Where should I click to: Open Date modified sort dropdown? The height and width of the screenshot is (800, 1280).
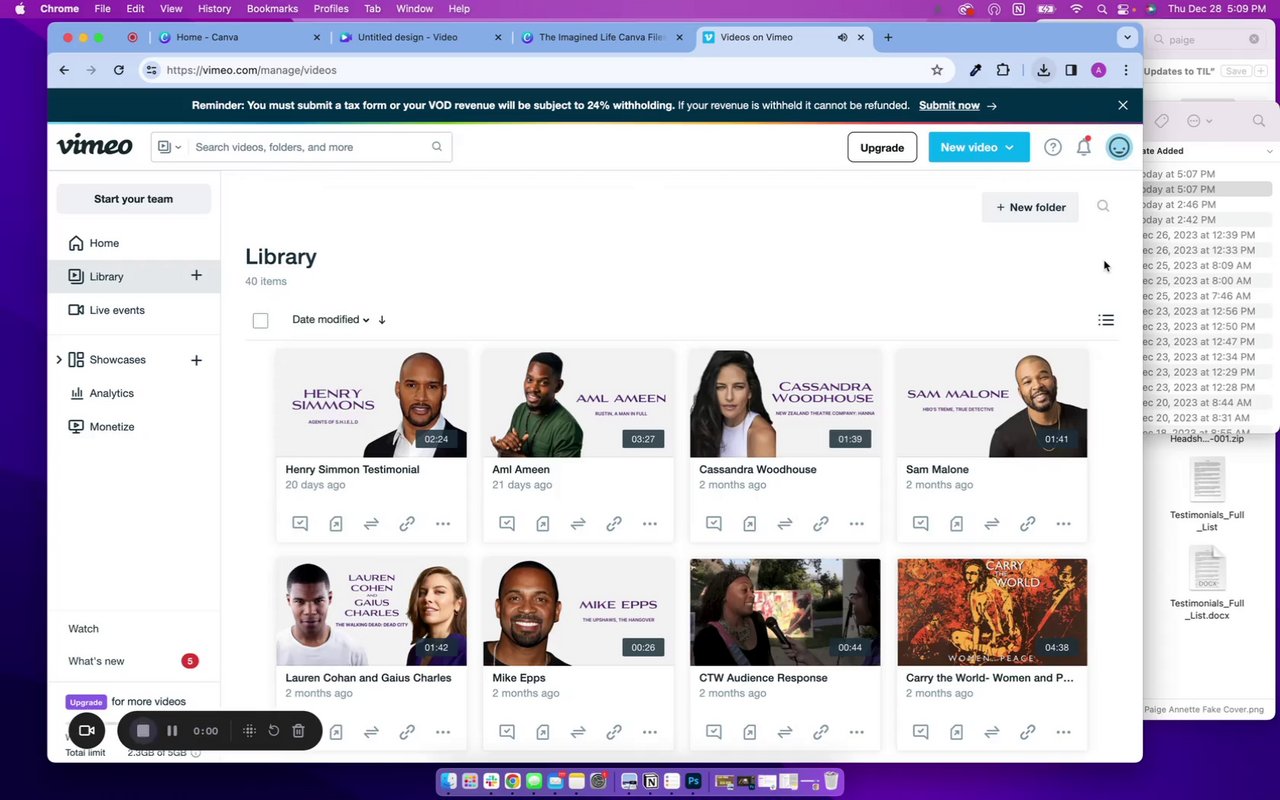tap(331, 320)
